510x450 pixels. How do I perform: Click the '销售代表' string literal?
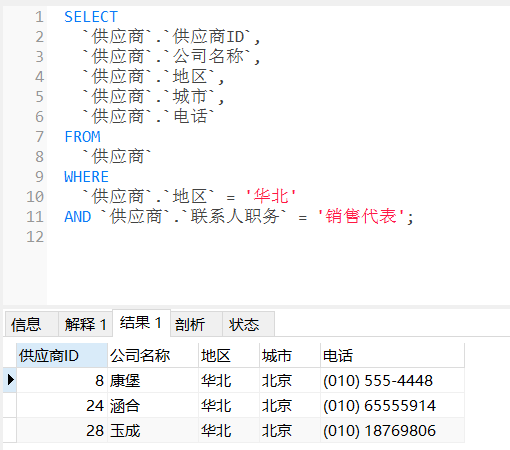(x=361, y=216)
